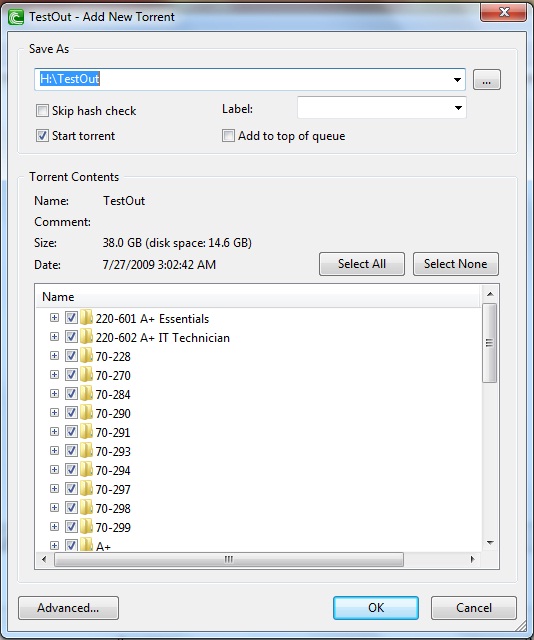This screenshot has height=640, width=534.
Task: Tick Add to top of queue
Action: [228, 136]
